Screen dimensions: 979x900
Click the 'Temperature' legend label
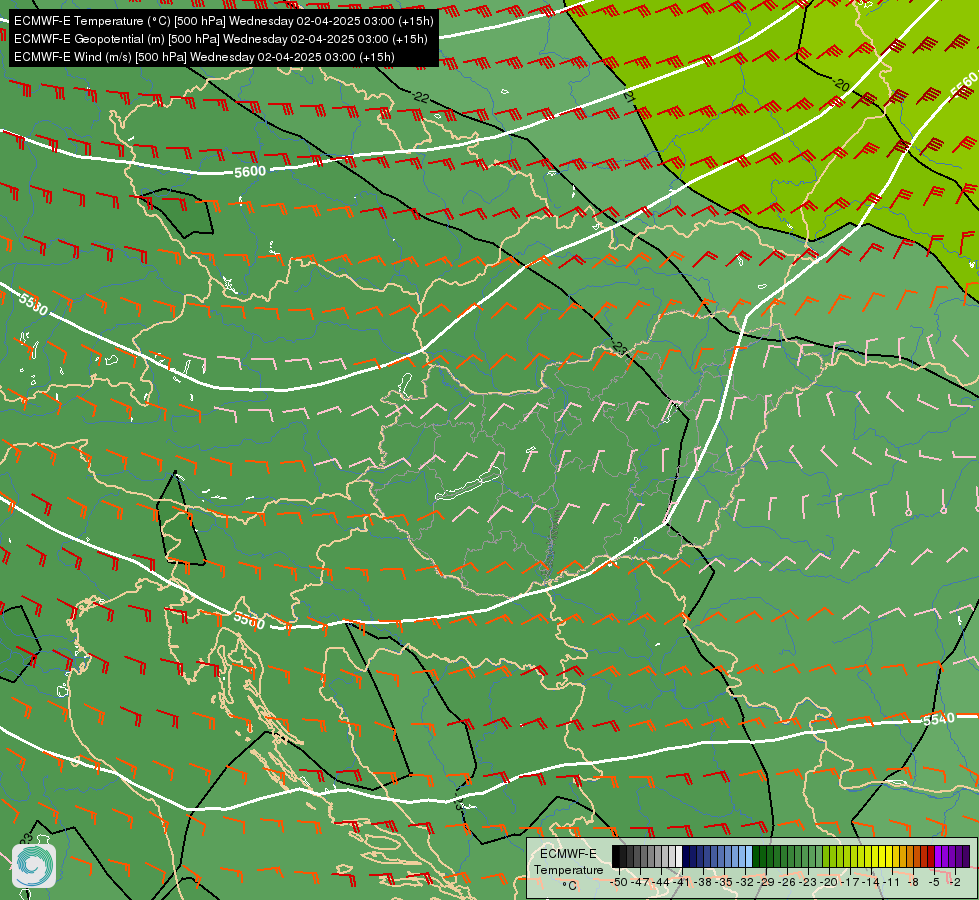point(568,869)
